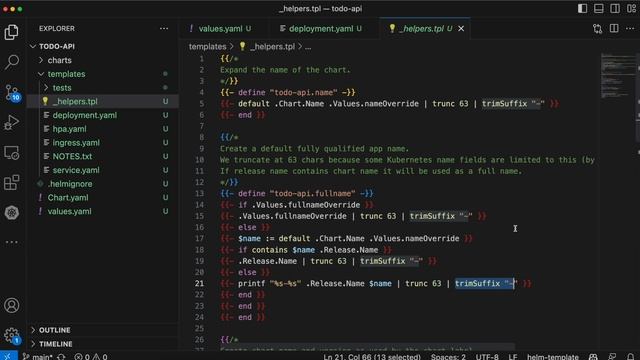This screenshot has width=640, height=360.
Task: Show additional activity bar views ellipsis
Action: [11, 242]
